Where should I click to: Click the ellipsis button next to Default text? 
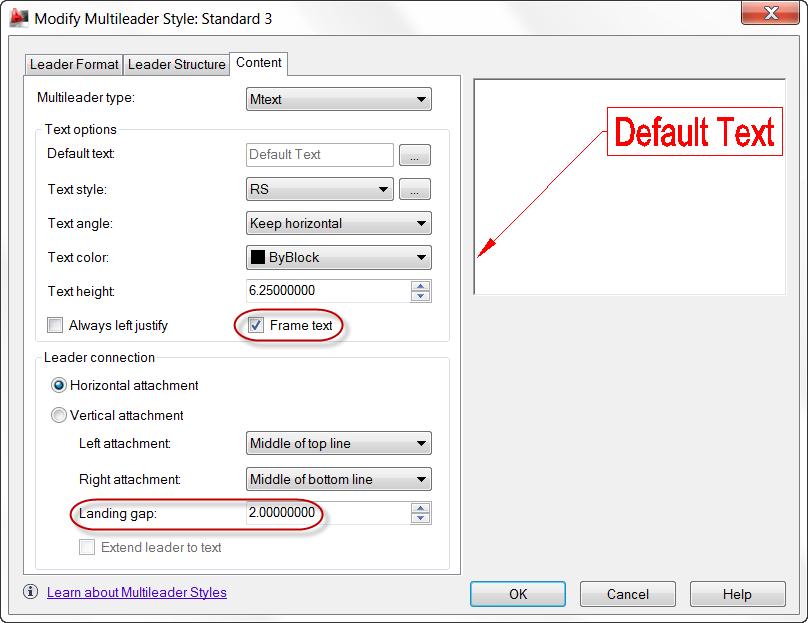click(415, 154)
